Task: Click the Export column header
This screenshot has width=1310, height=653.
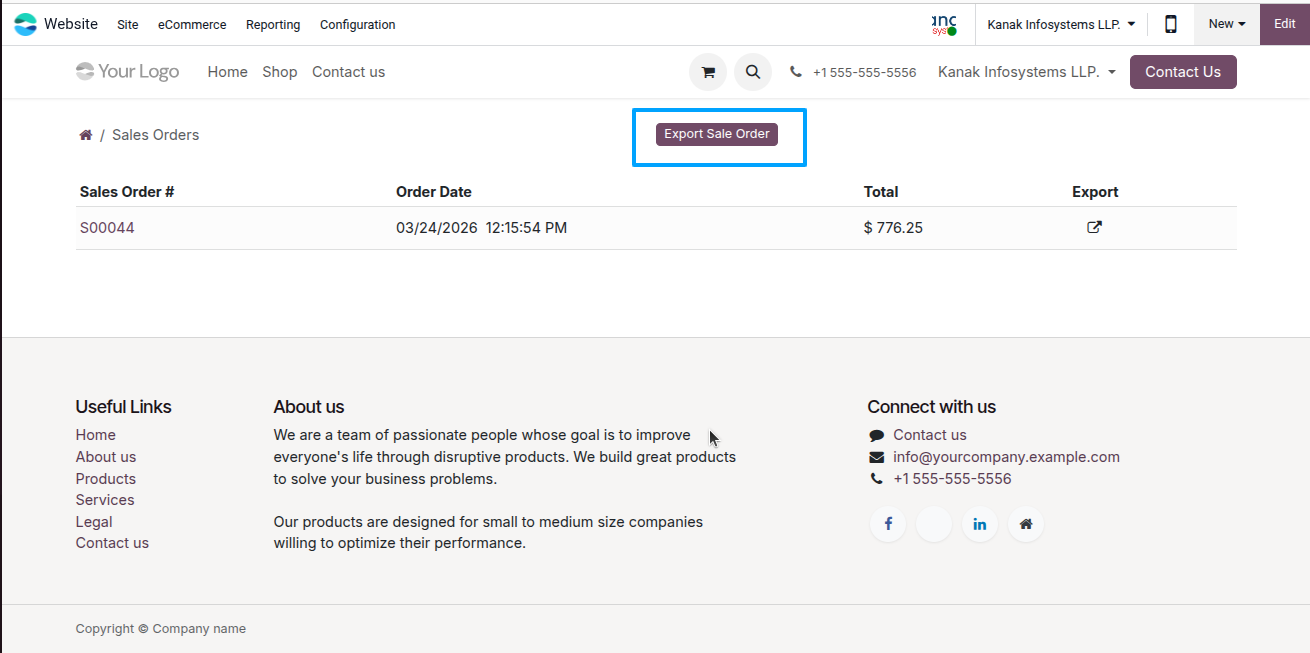Action: (x=1095, y=192)
